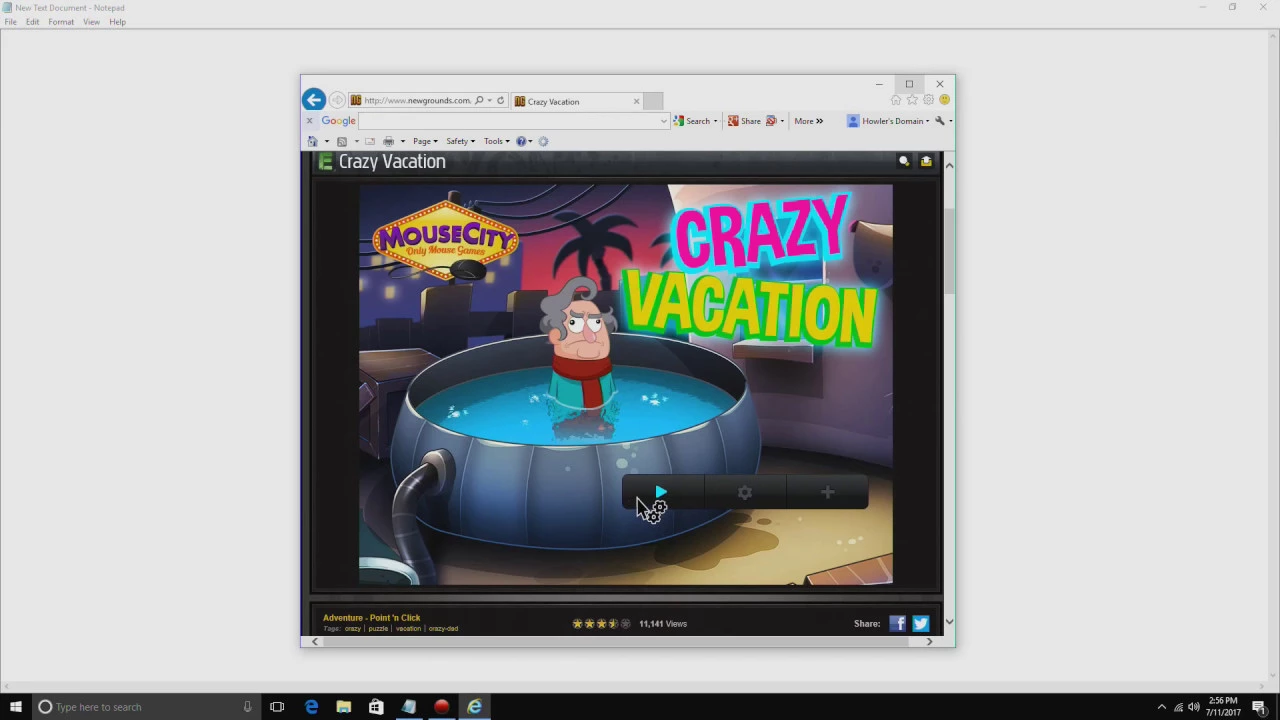Open the Notepad Help menu

[x=117, y=21]
